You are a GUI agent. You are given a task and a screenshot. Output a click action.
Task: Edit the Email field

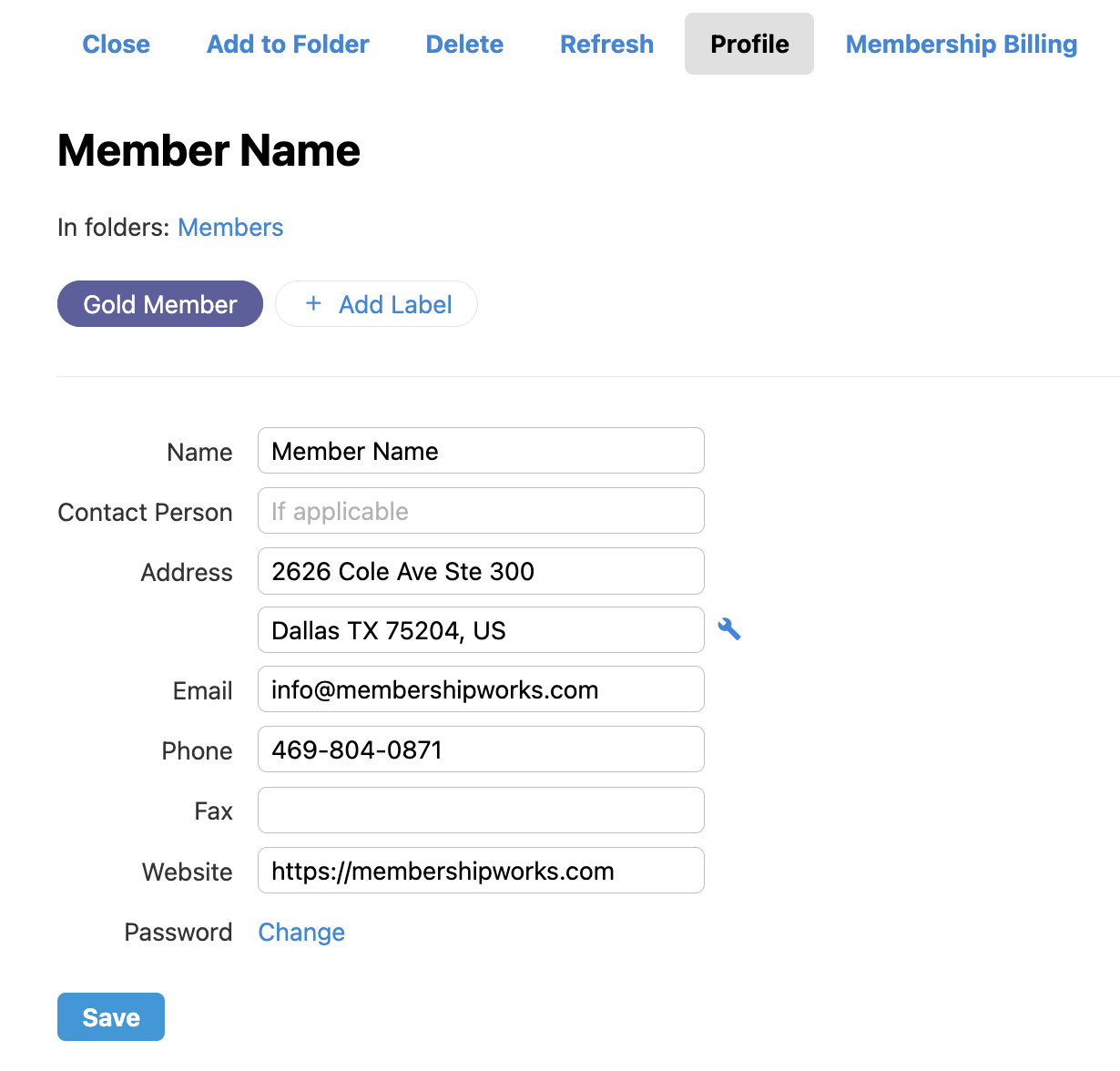click(481, 689)
